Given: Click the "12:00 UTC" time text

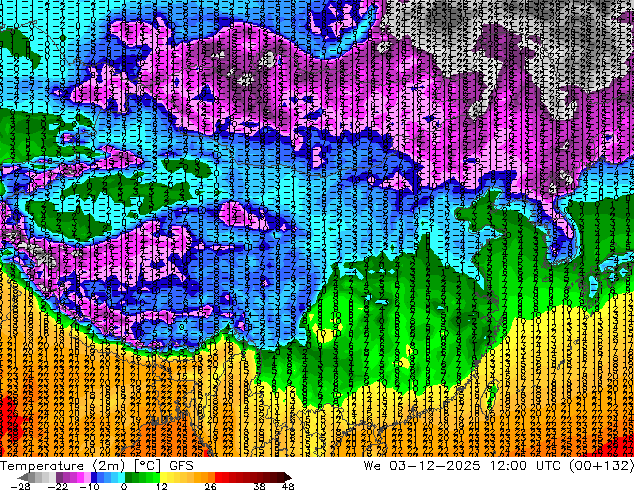Looking at the screenshot, I should (x=525, y=466).
